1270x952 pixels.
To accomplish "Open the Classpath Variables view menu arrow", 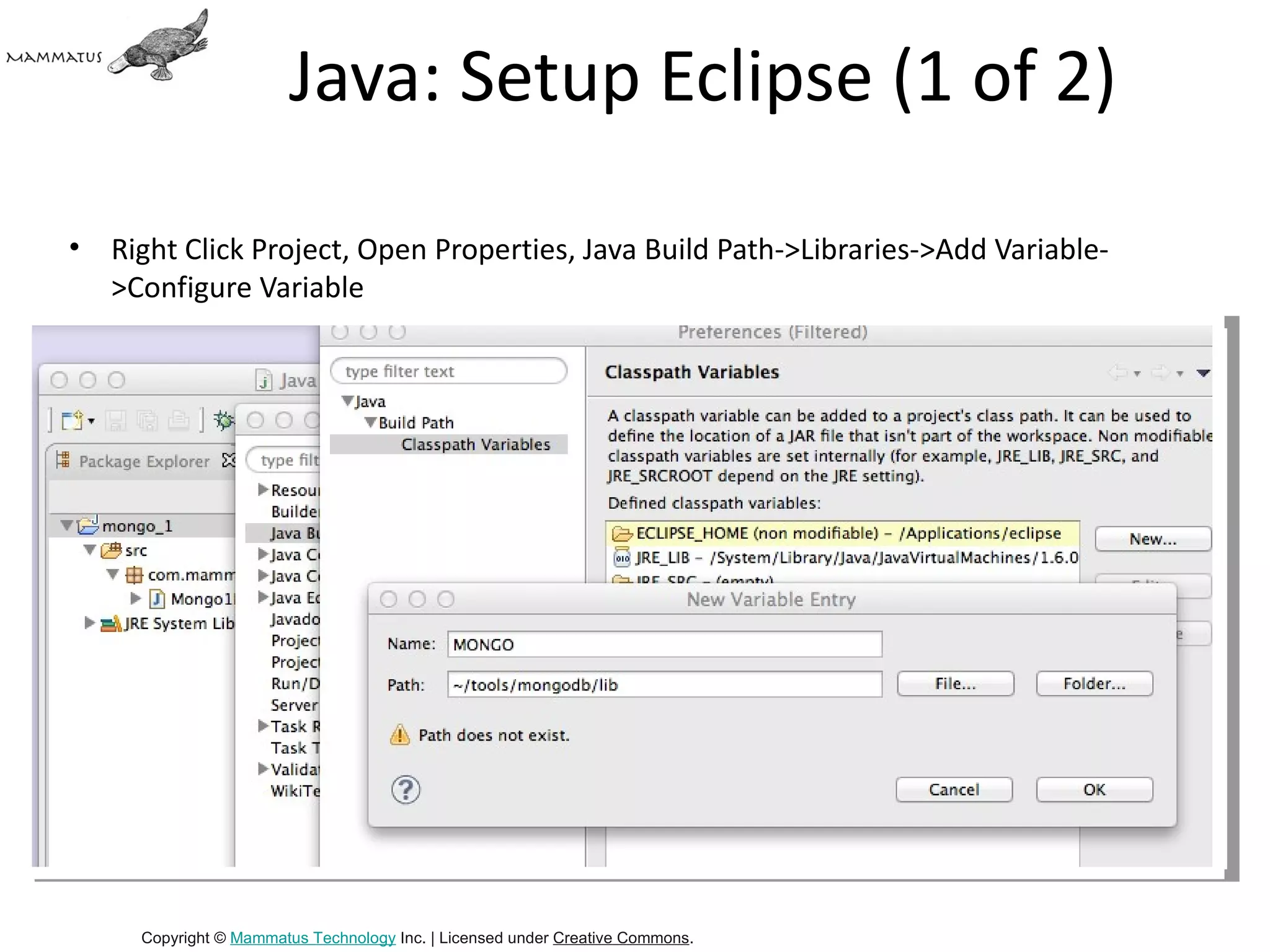I will pyautogui.click(x=1203, y=373).
